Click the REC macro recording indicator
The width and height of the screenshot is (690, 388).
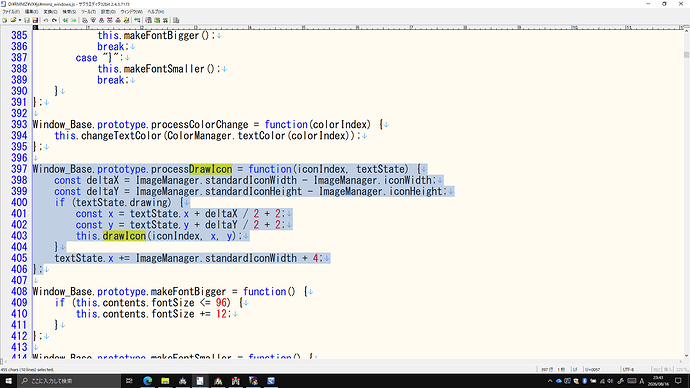(x=657, y=370)
